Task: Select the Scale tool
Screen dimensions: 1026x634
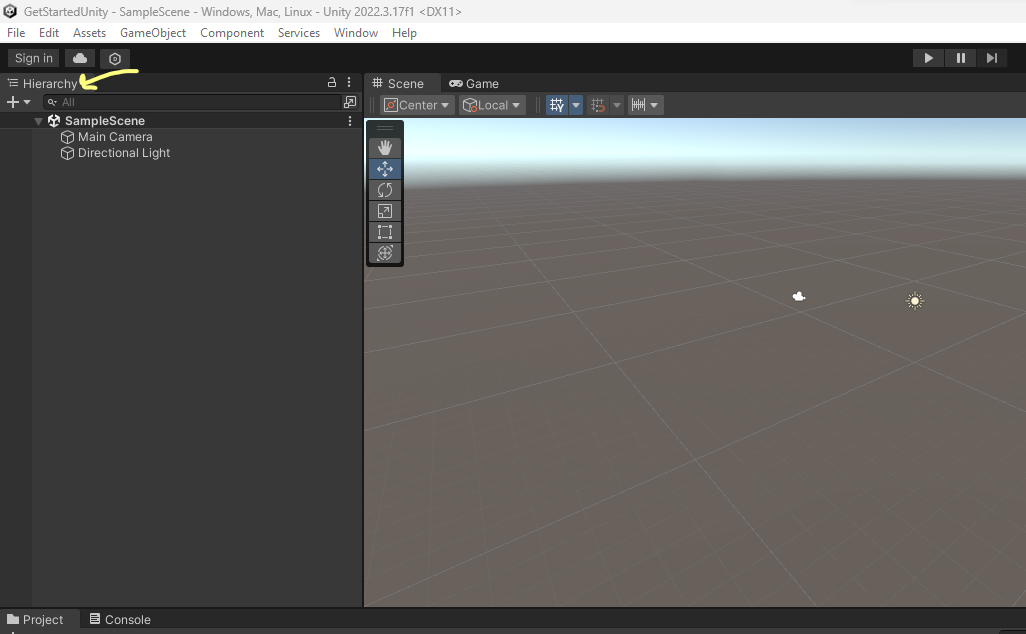Action: [x=385, y=211]
